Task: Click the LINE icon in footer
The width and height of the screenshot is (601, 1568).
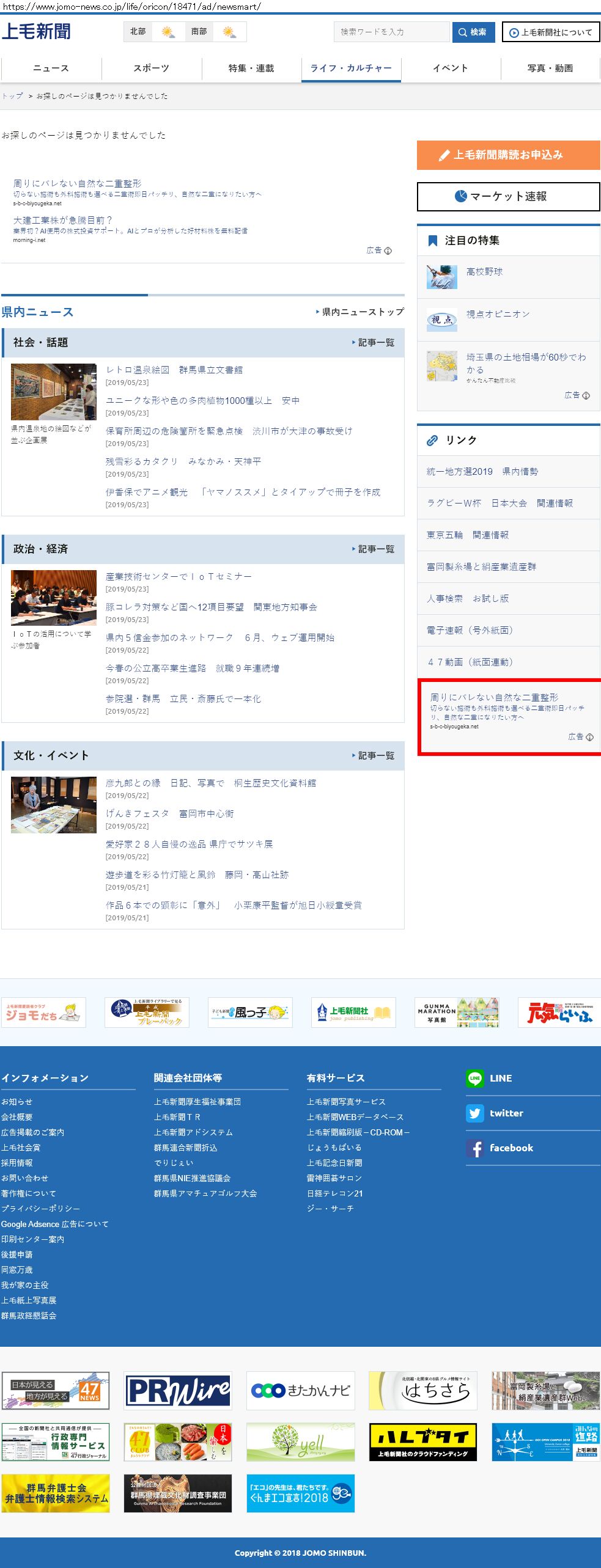Action: tap(474, 1079)
